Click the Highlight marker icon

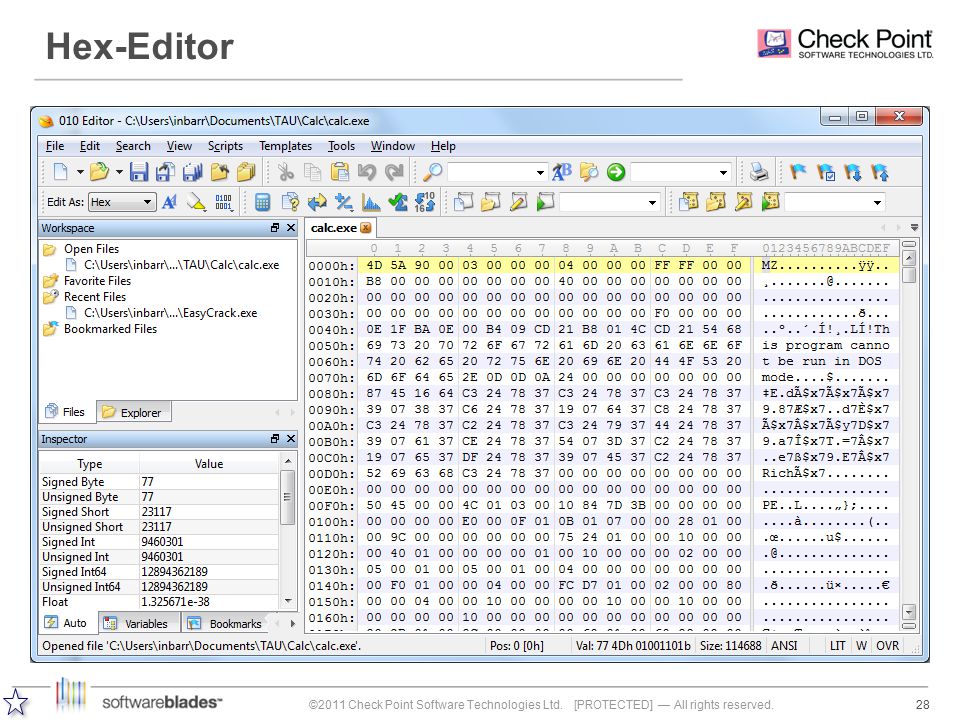197,202
